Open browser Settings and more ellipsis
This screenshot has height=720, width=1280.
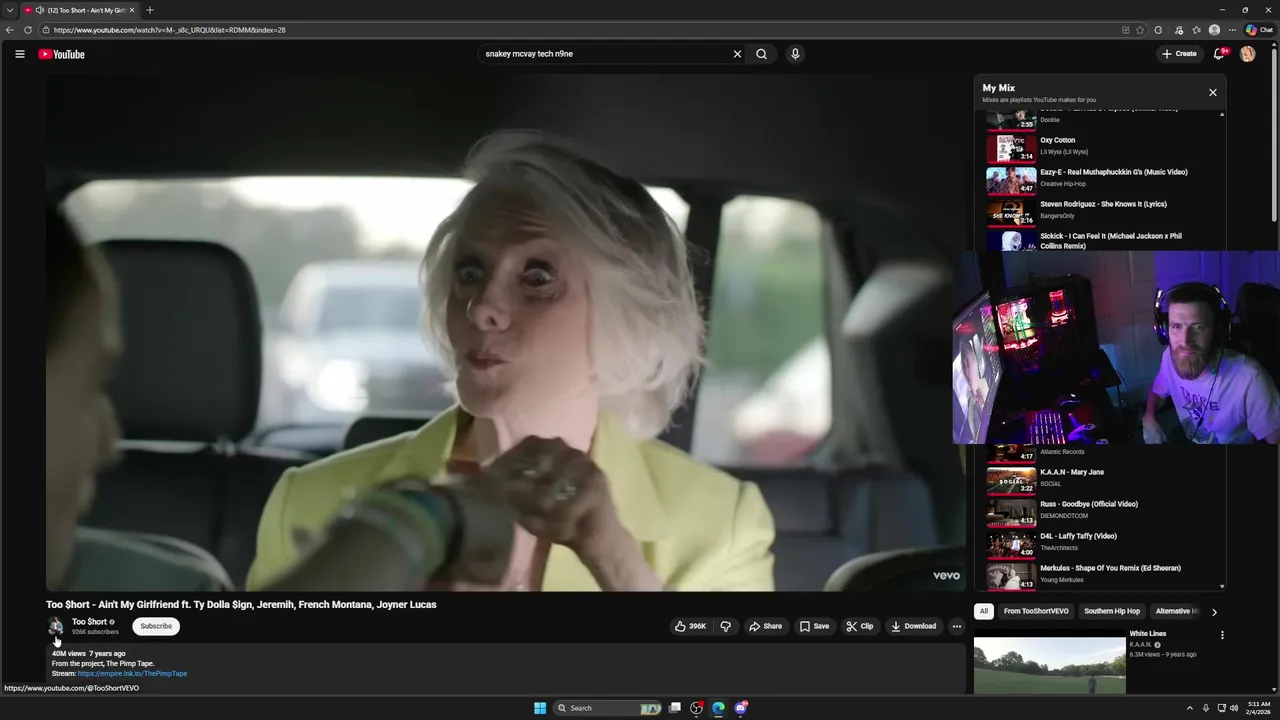point(1233,30)
